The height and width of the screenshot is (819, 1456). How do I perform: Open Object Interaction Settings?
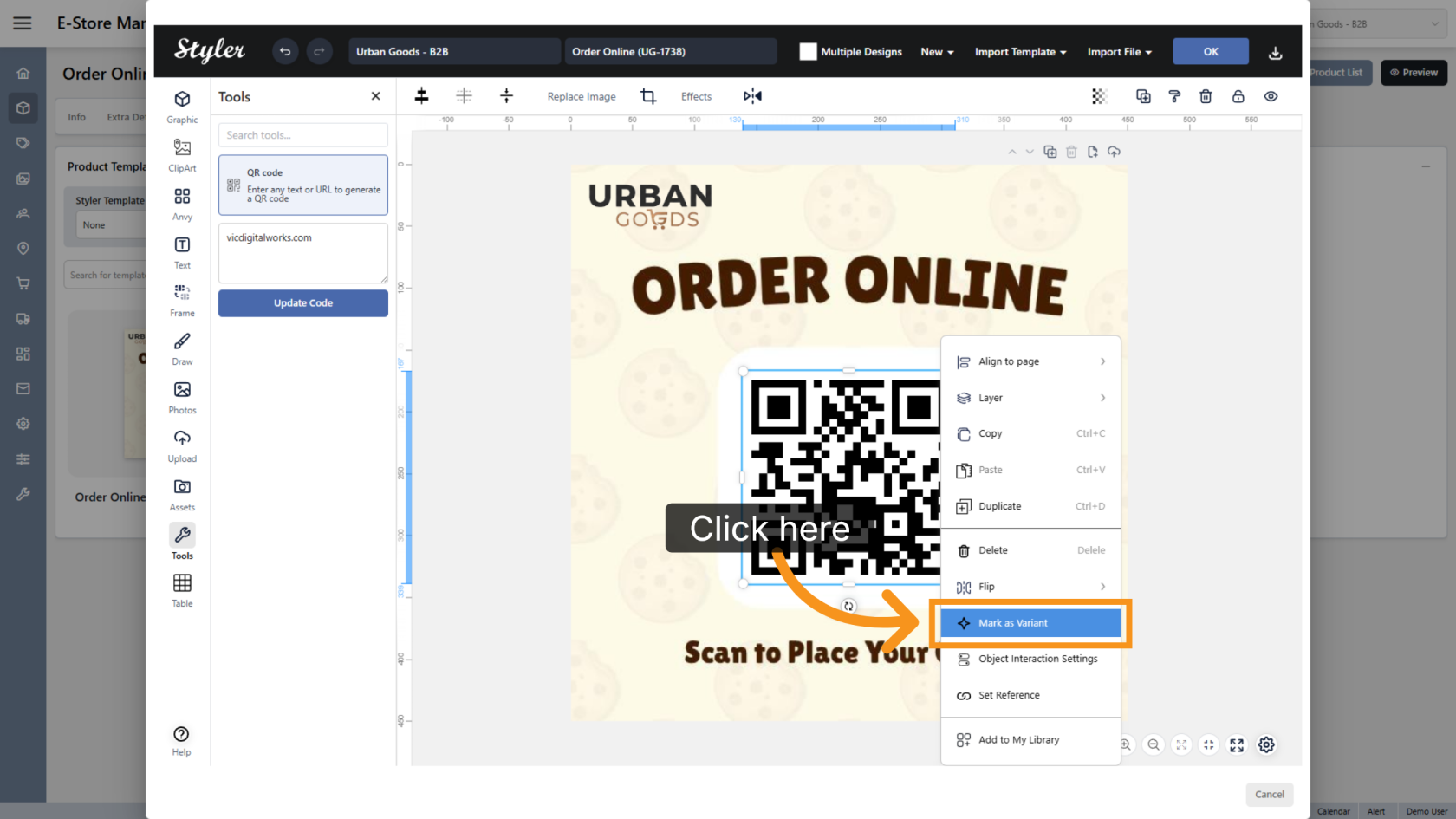(x=1030, y=659)
